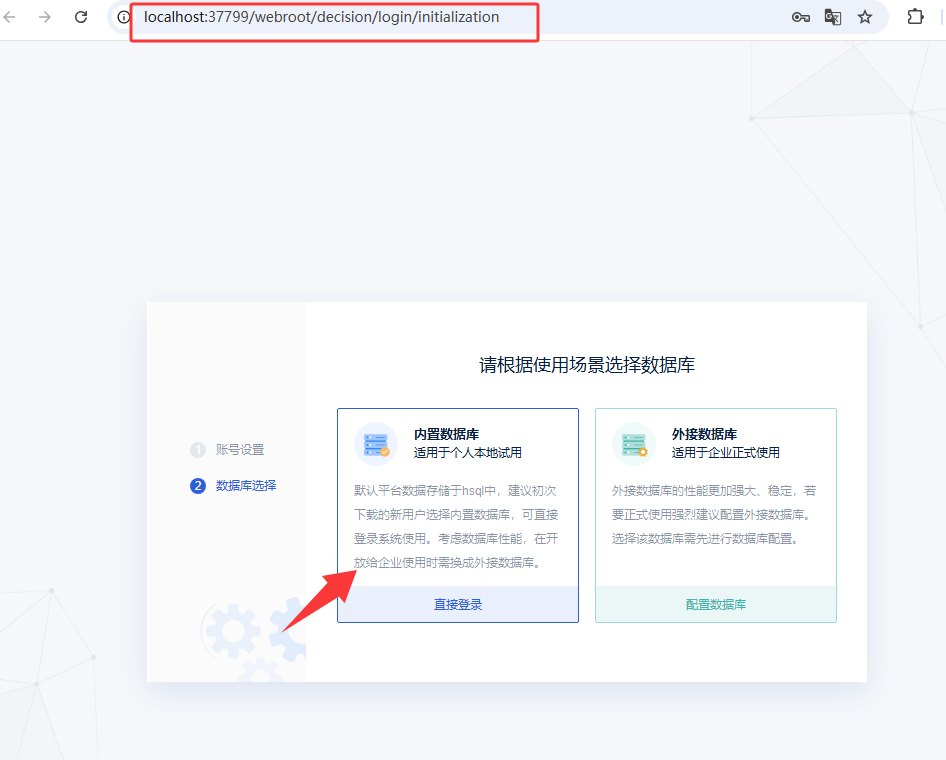
Task: Click the 适用于企业正式使用 subtitle
Action: 726,453
